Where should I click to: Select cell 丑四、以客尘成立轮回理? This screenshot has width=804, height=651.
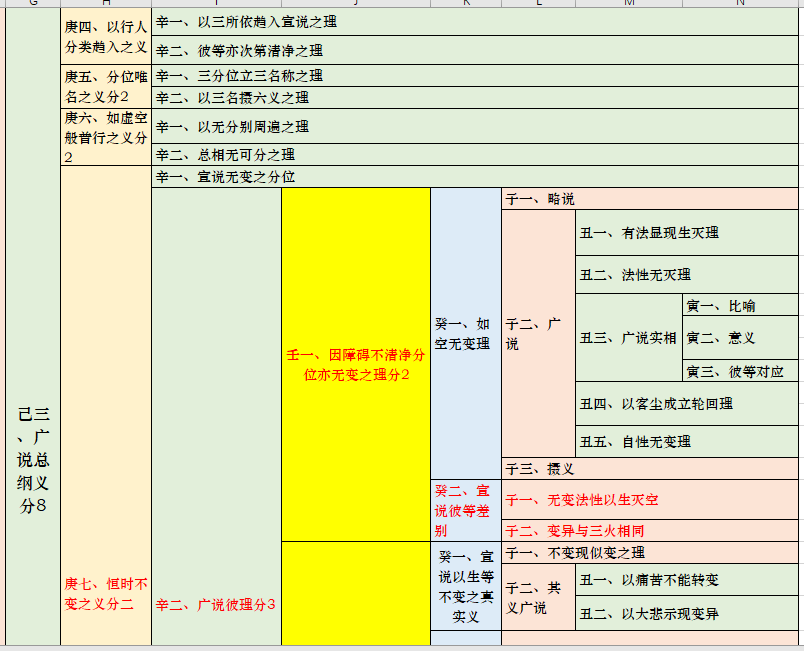click(x=687, y=404)
